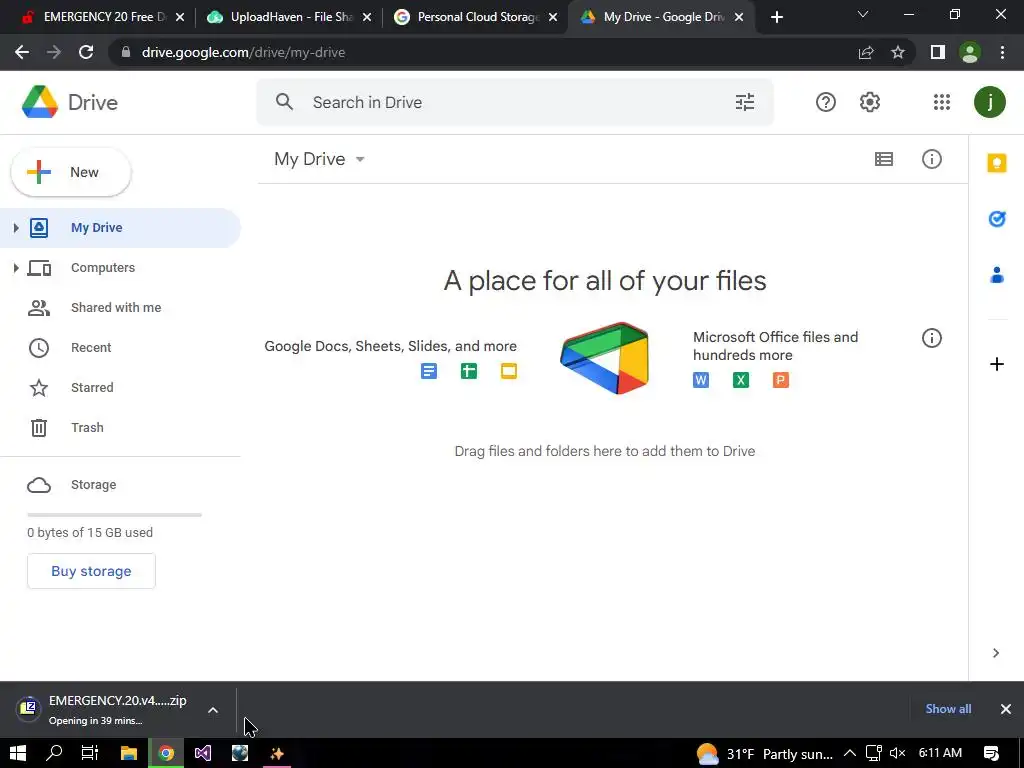Click the Google Docs icon
Screen dimensions: 1024x768
429,371
